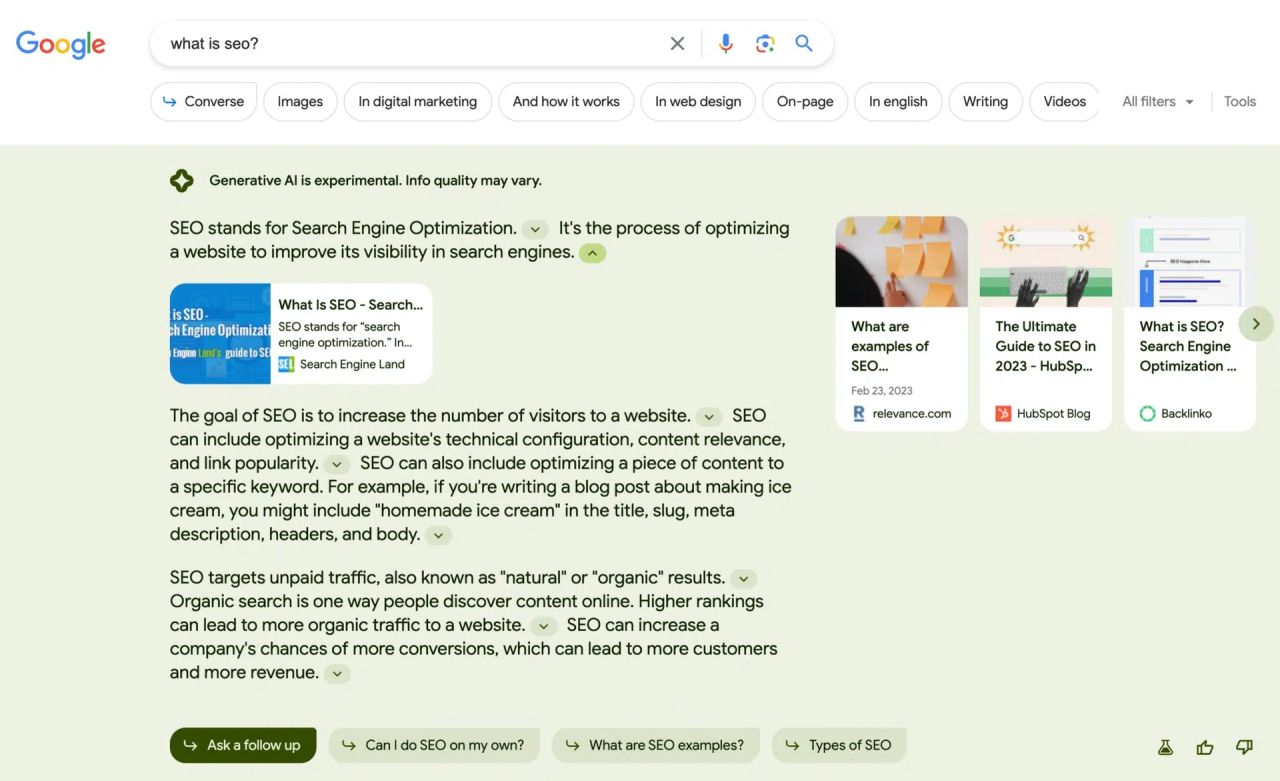Give thumbs up feedback on AI answer
Image resolution: width=1280 pixels, height=781 pixels.
pyautogui.click(x=1204, y=747)
